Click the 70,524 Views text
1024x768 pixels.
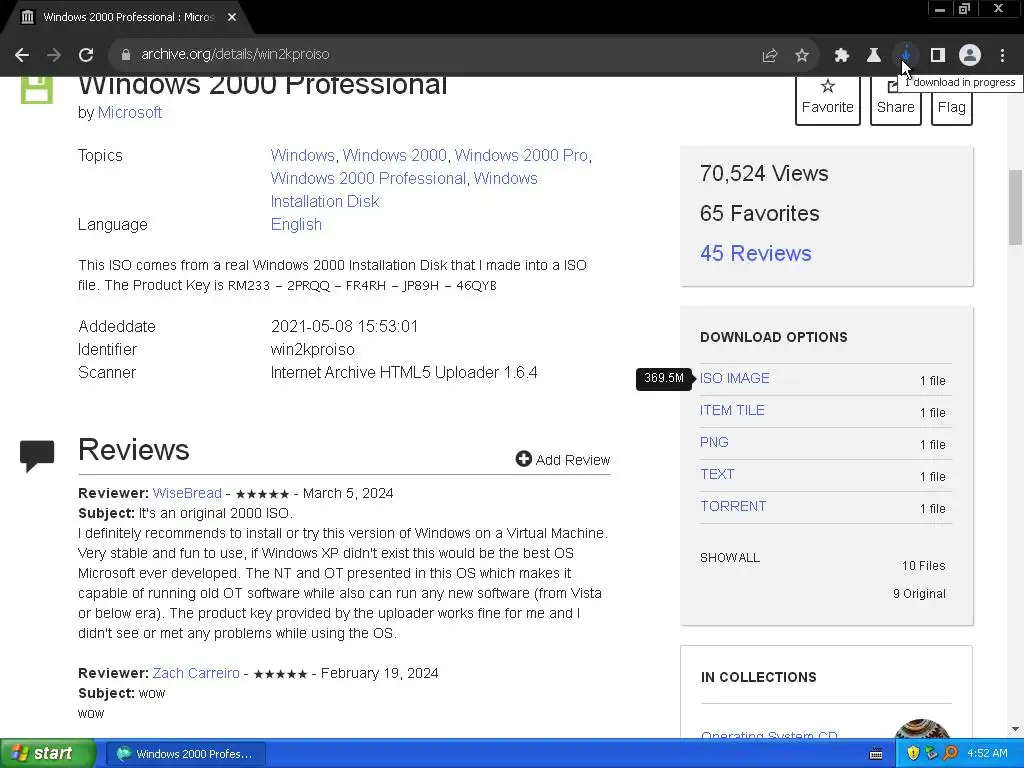coord(764,174)
